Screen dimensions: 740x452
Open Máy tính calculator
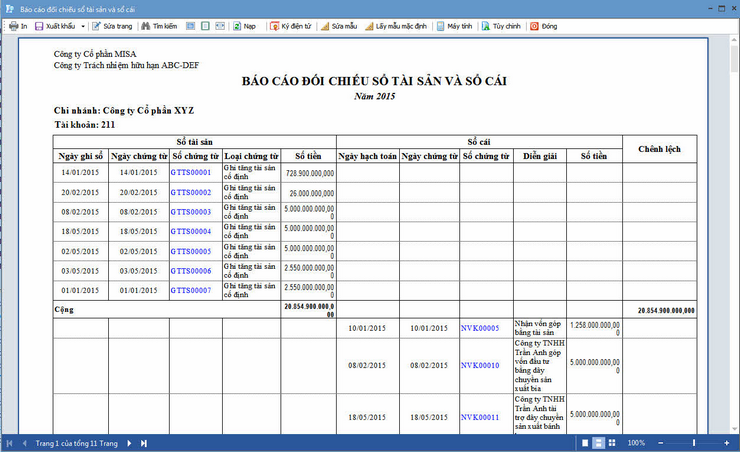454,26
